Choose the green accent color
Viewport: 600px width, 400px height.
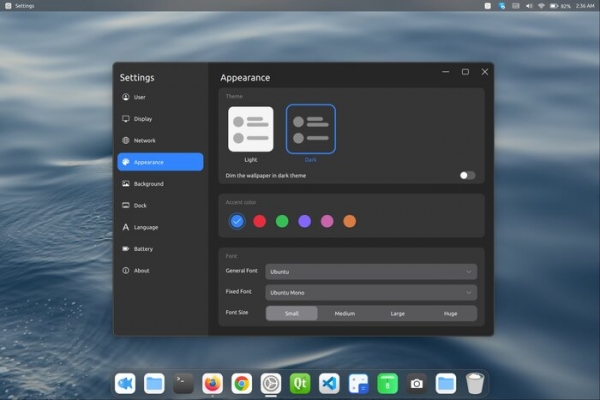282,221
